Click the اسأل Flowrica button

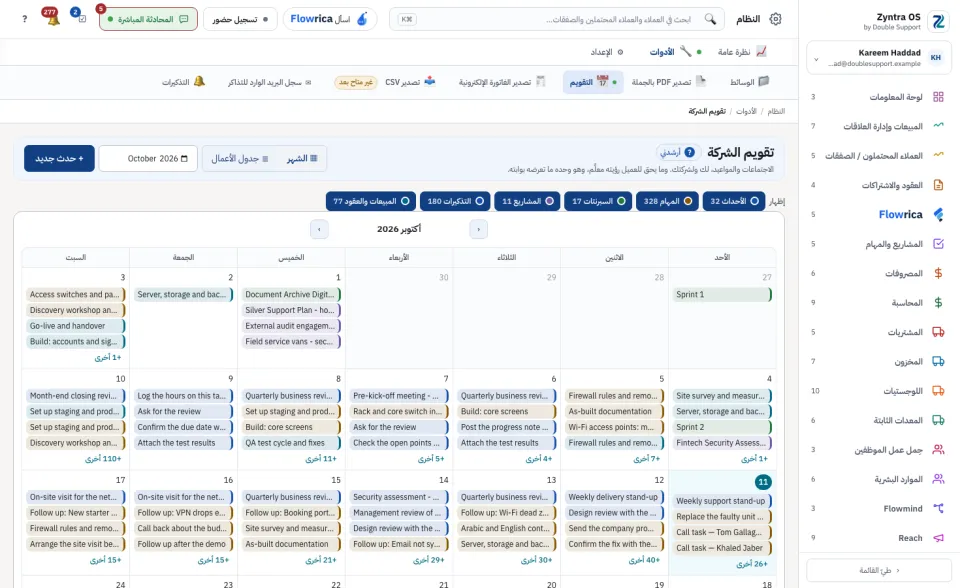(x=330, y=19)
